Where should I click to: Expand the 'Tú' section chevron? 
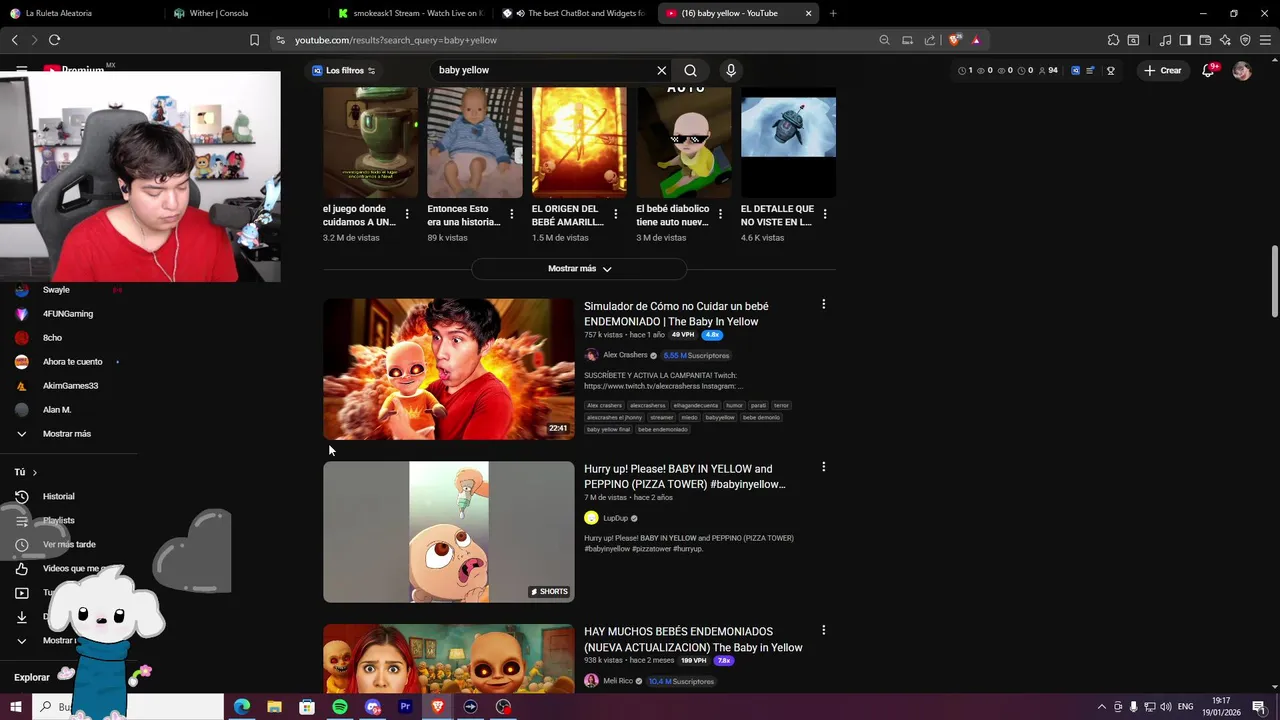pos(34,472)
